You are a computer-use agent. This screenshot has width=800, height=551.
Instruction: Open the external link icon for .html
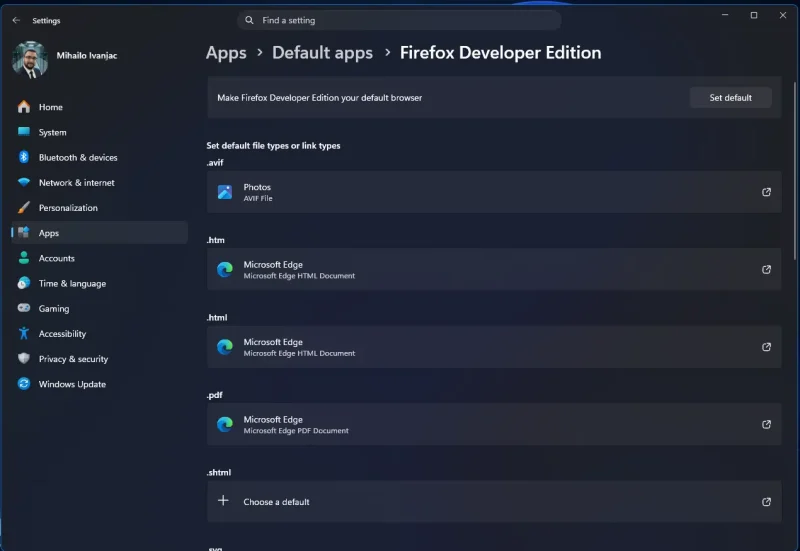(766, 347)
